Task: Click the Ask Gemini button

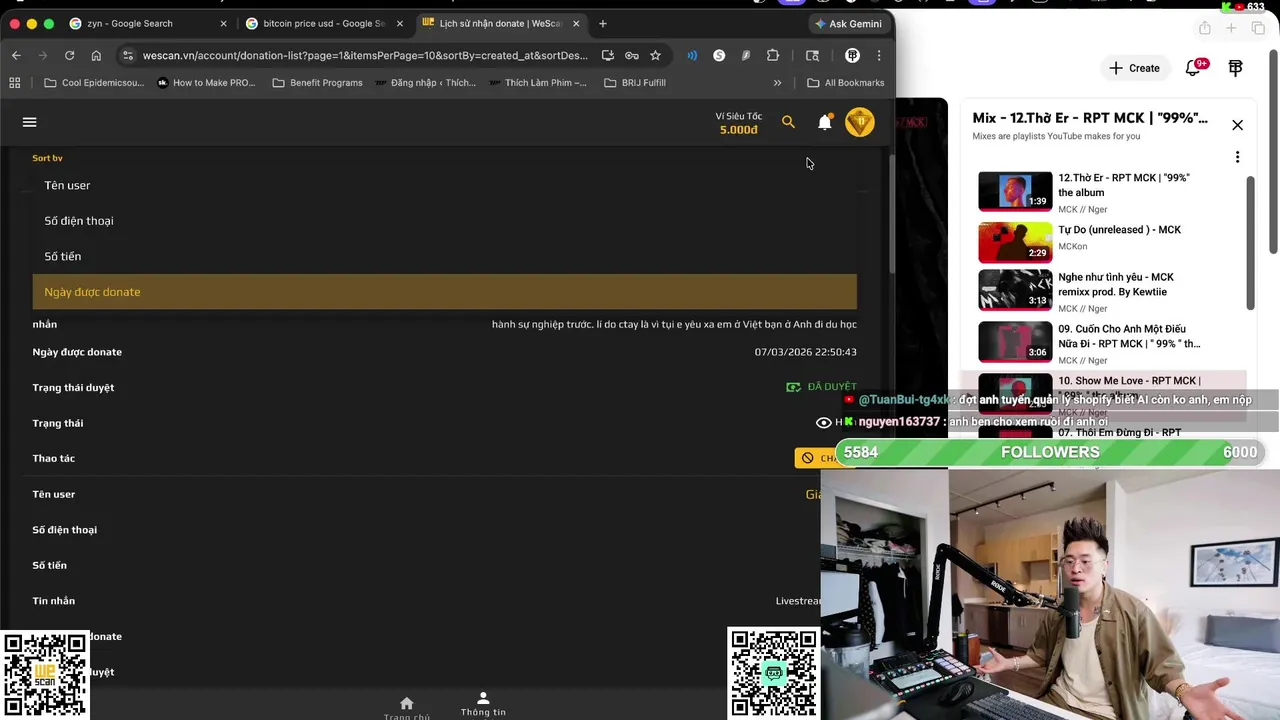Action: coord(848,23)
